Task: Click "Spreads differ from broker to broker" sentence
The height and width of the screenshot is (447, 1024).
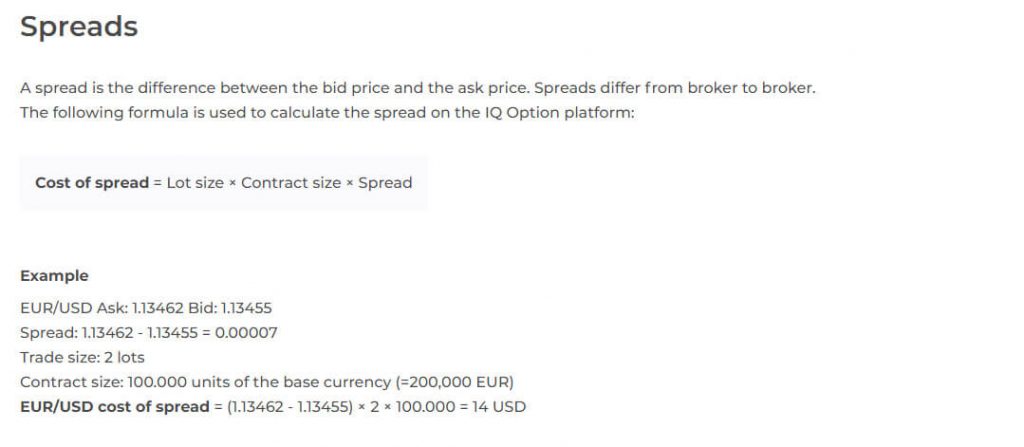Action: click(669, 88)
